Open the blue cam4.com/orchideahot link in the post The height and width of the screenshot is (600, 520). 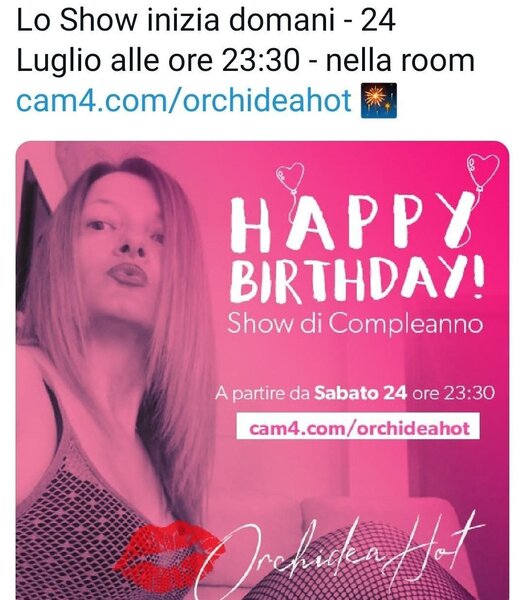pyautogui.click(x=184, y=100)
